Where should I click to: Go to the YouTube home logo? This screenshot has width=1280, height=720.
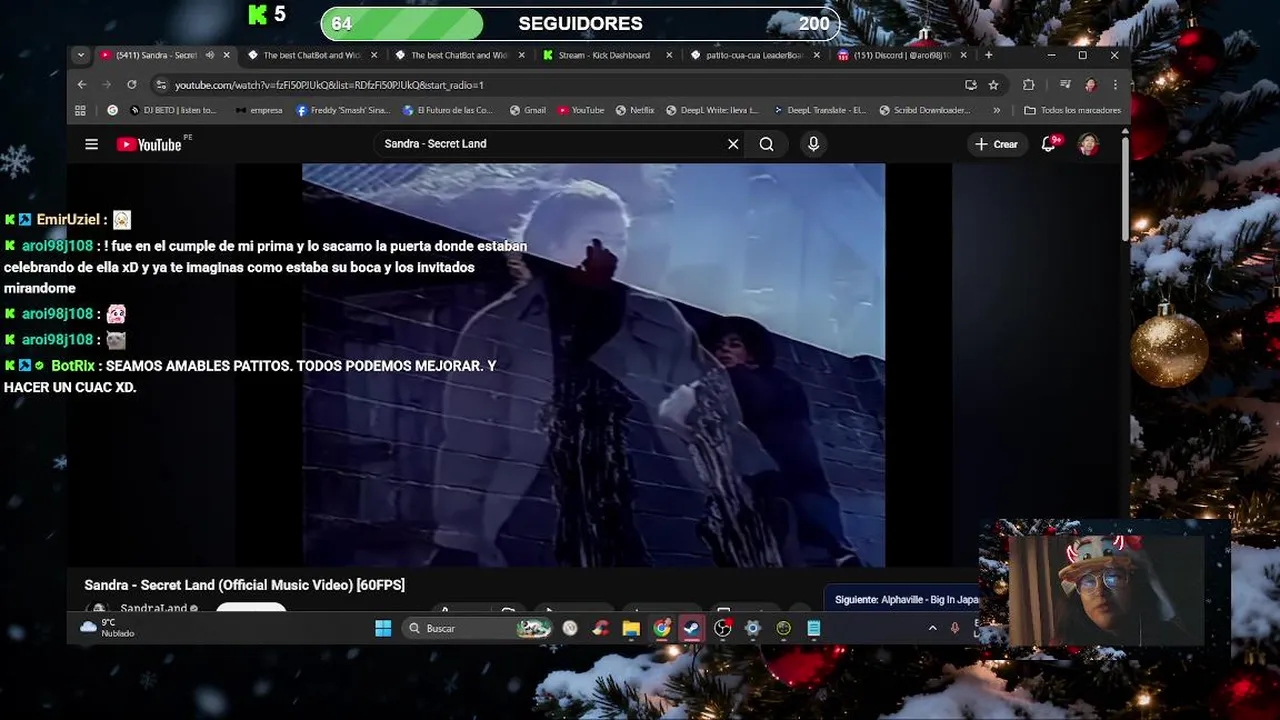(x=149, y=144)
